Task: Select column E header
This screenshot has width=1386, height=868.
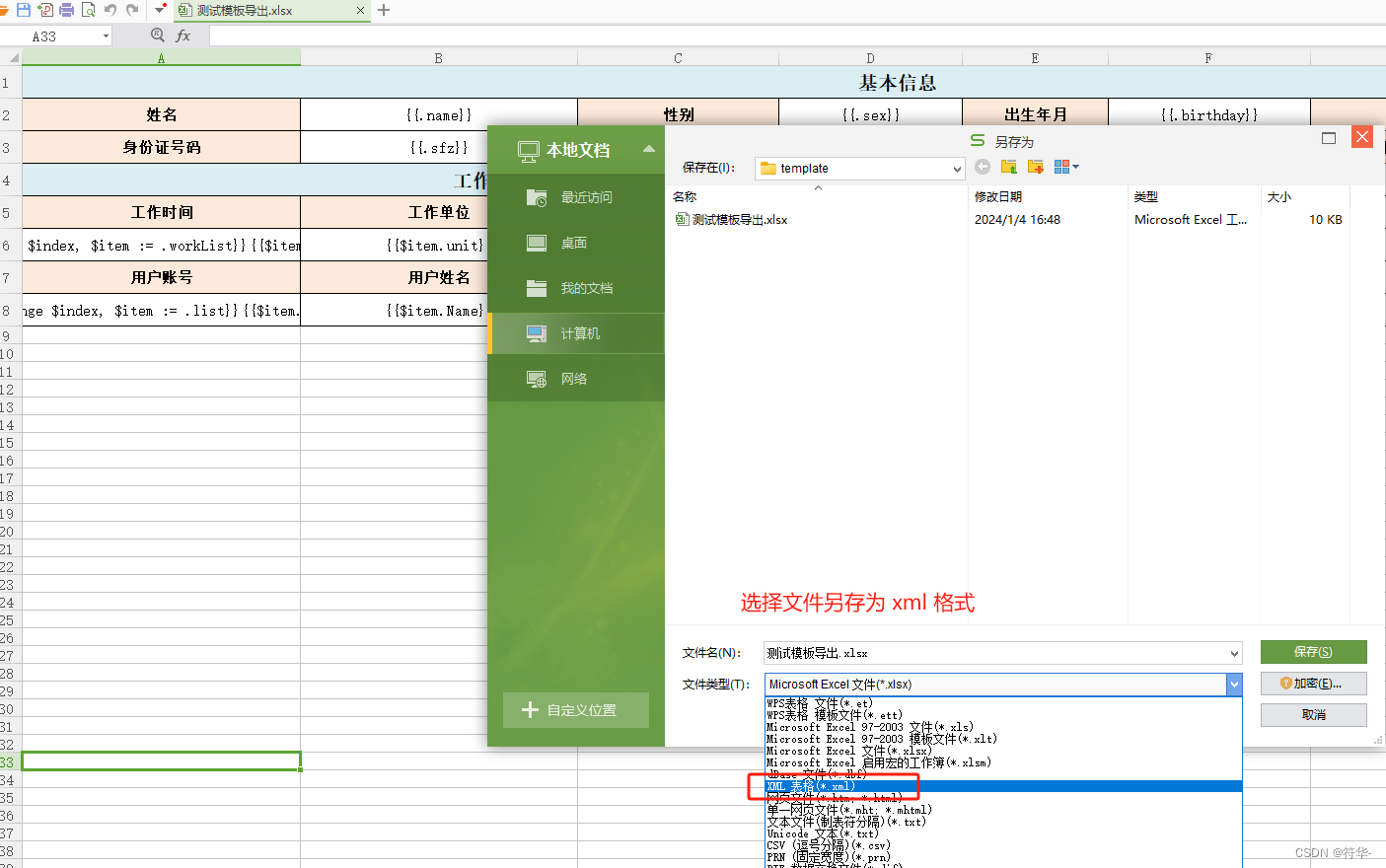Action: (1035, 58)
